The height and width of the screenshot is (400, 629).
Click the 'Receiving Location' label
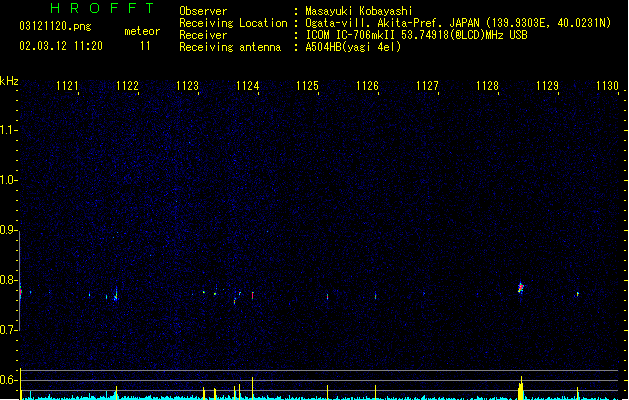point(233,23)
